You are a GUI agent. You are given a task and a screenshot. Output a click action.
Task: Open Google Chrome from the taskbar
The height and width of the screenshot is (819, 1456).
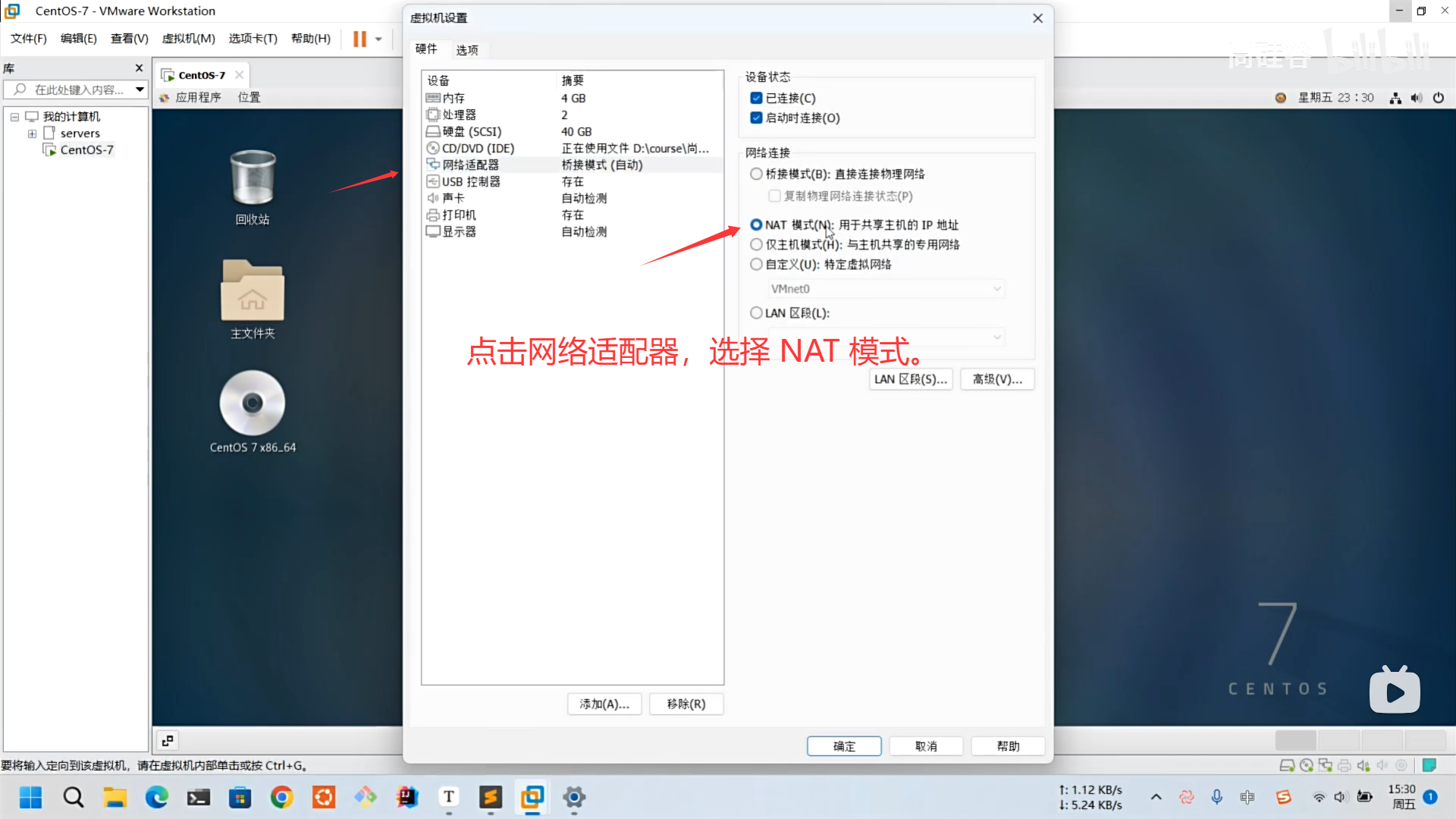(x=282, y=797)
